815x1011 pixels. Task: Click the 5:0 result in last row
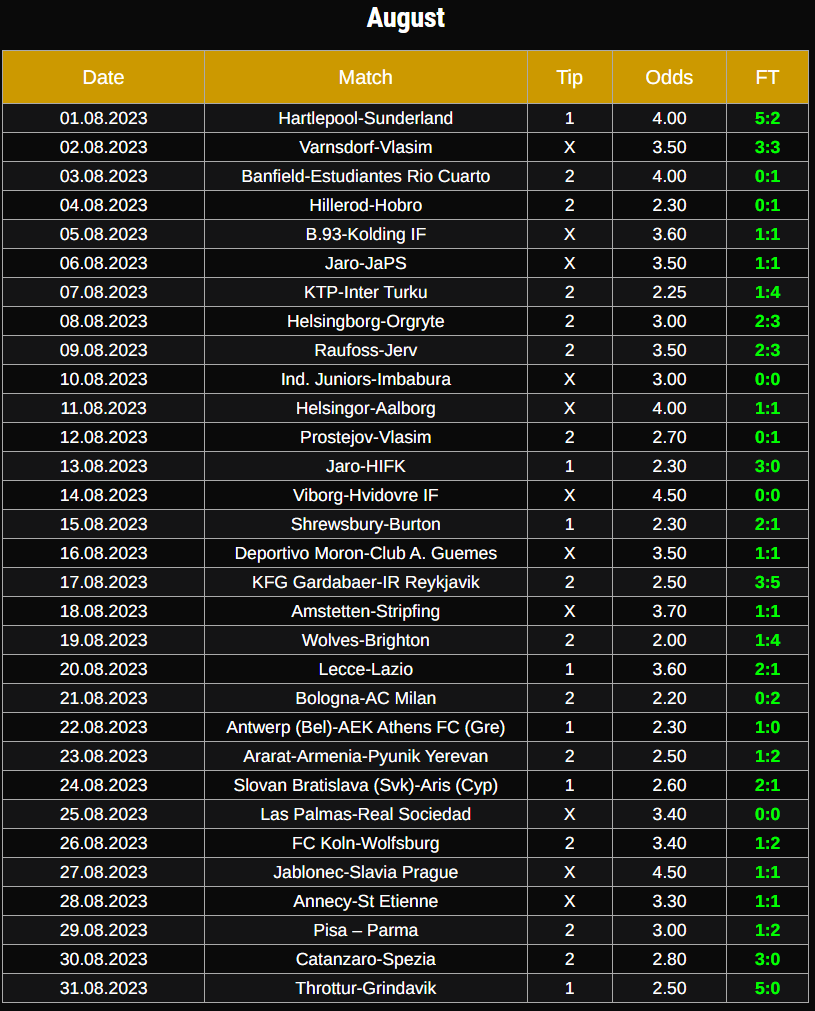(767, 988)
